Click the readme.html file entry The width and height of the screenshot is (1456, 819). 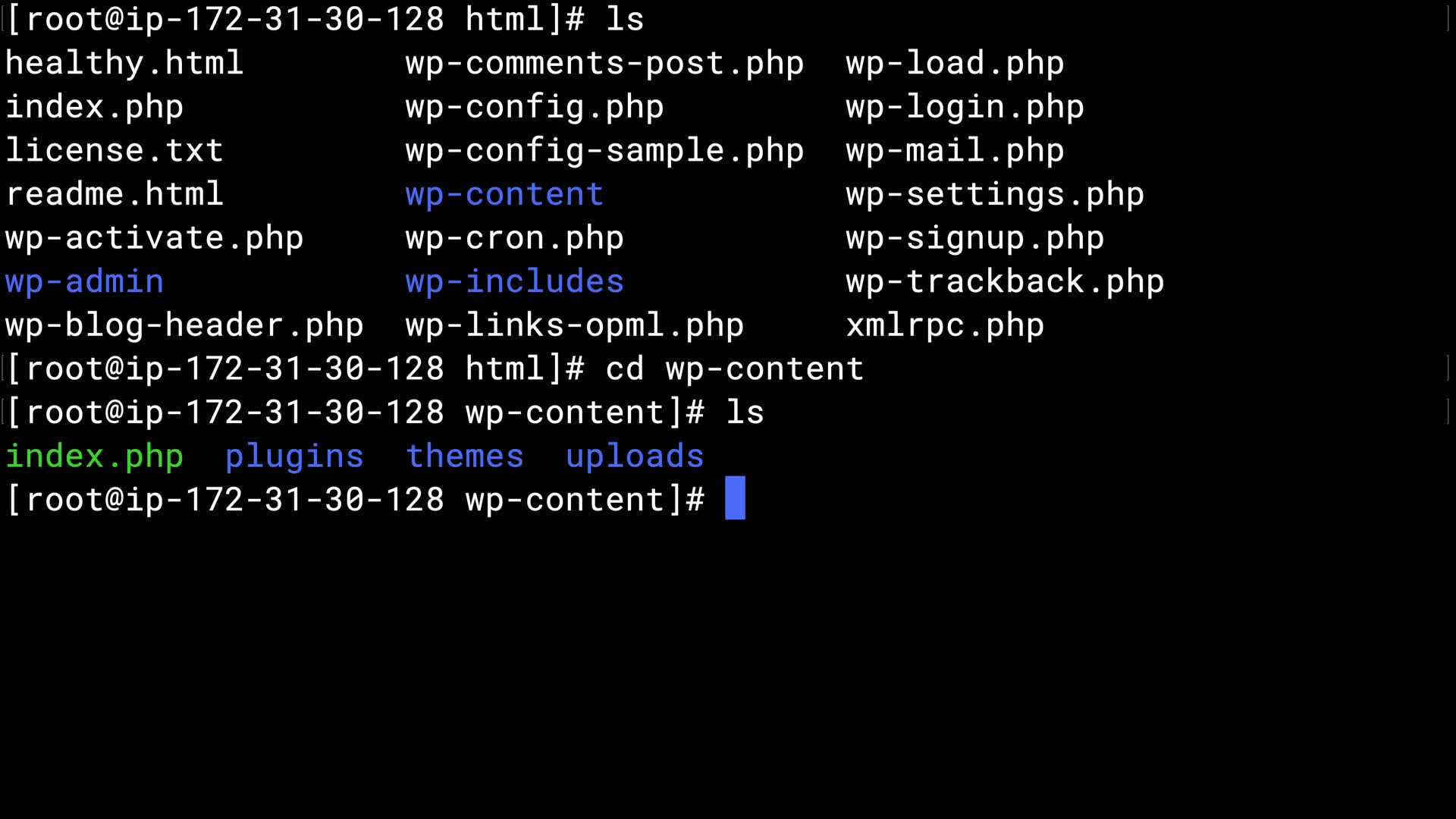115,194
